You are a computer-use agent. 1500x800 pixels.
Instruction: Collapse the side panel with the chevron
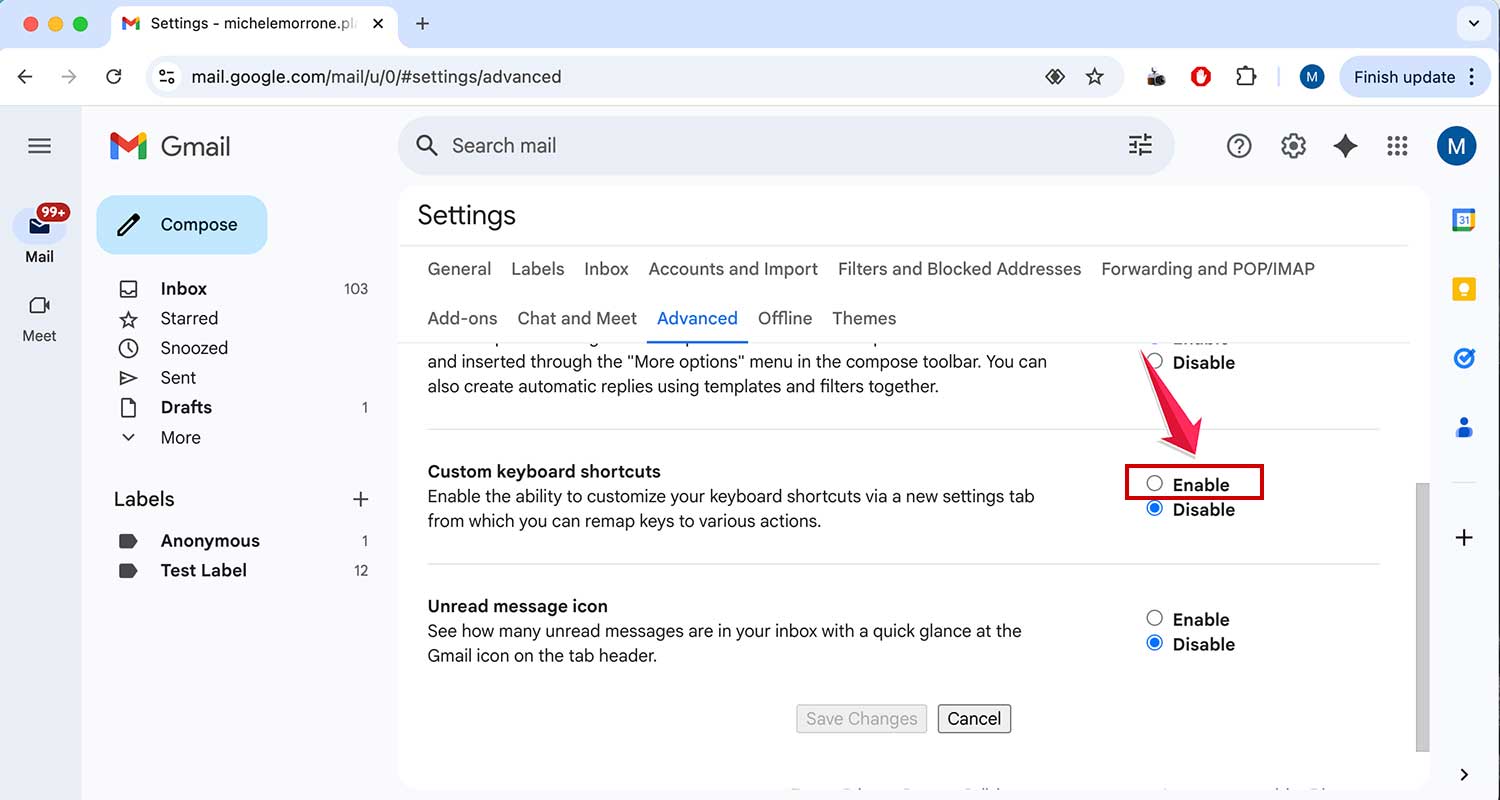click(1463, 773)
